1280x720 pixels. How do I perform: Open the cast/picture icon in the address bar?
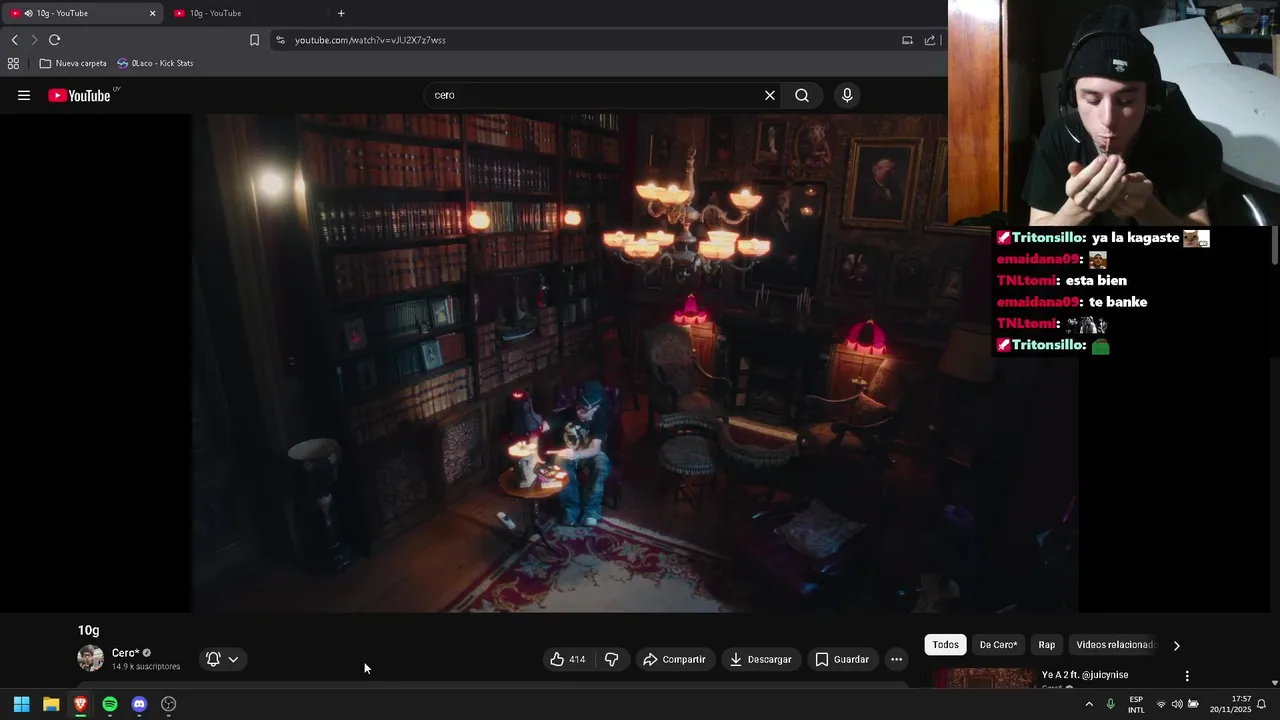click(907, 40)
